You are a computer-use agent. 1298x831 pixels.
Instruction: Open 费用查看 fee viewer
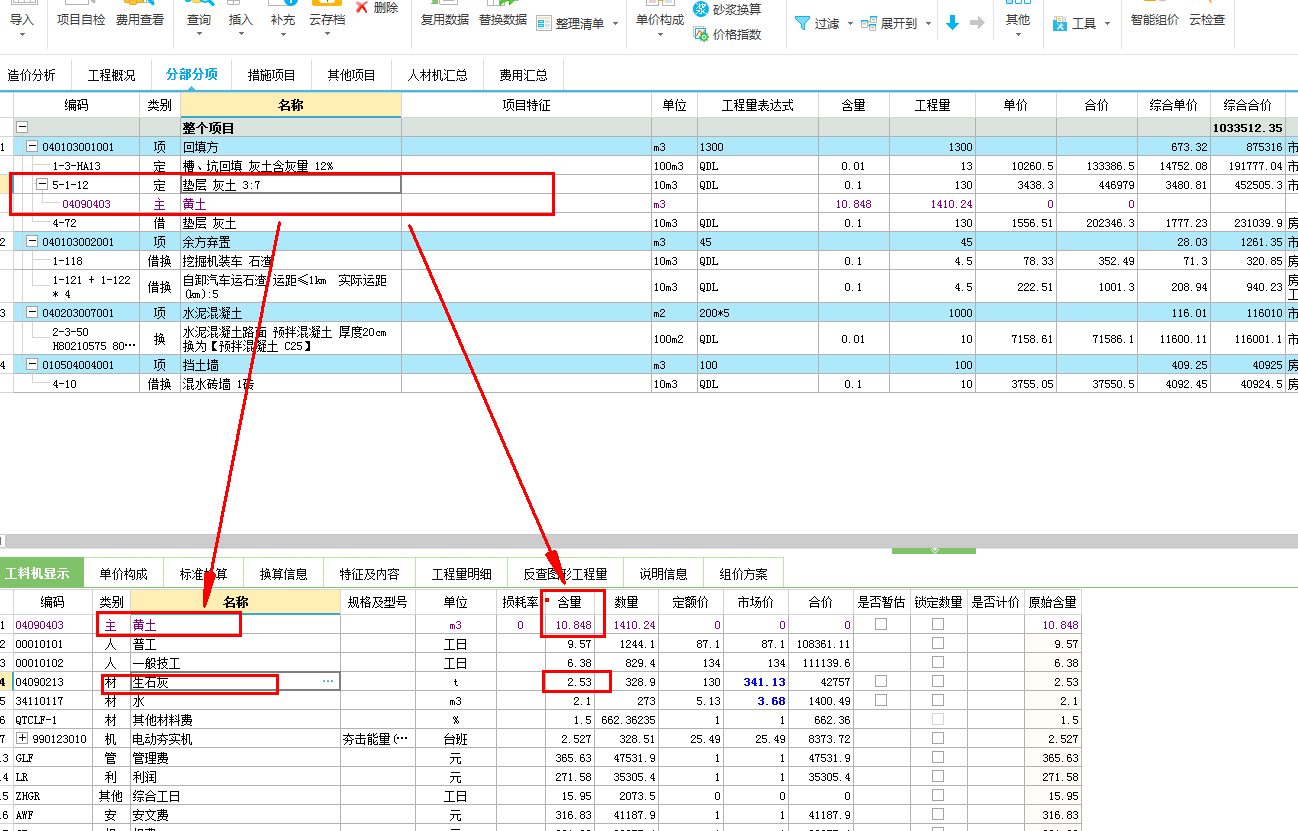[140, 19]
